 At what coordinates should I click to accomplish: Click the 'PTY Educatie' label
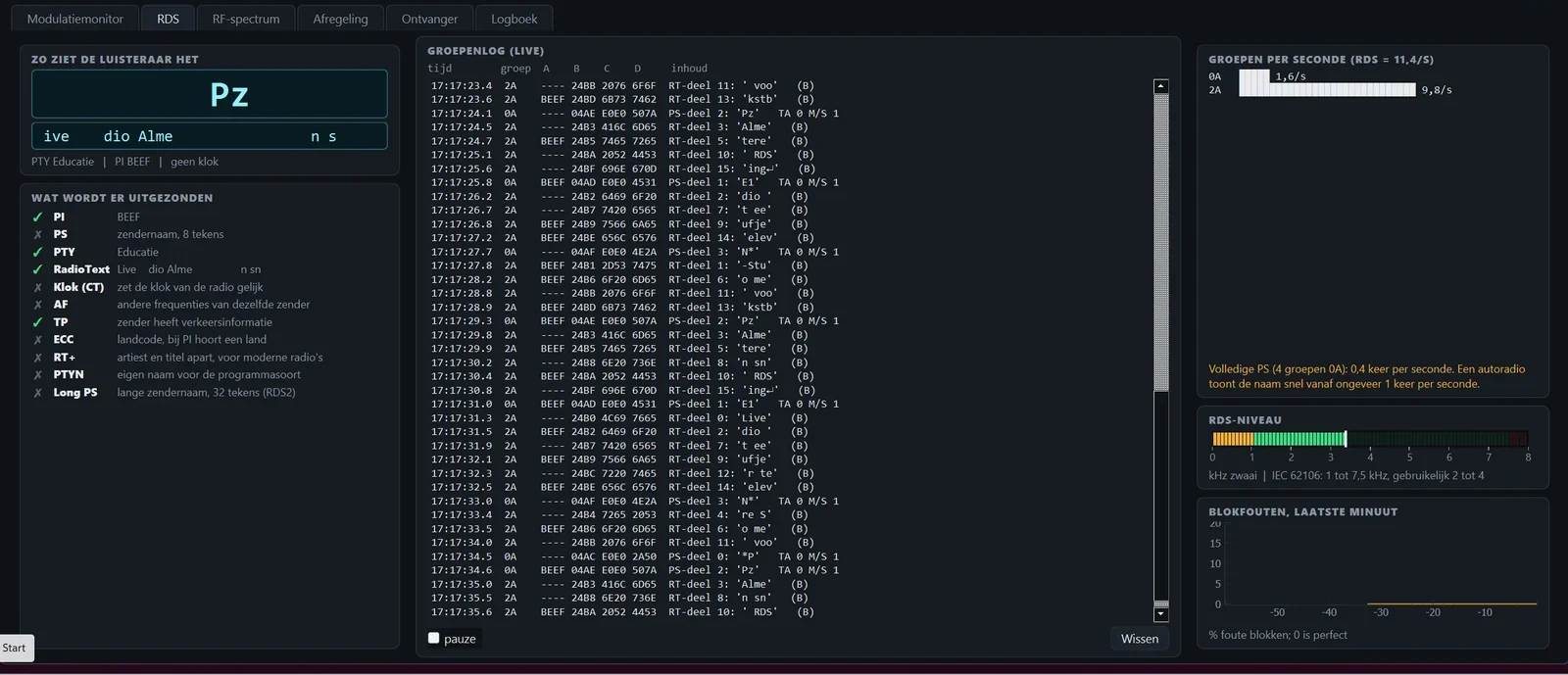[63, 162]
